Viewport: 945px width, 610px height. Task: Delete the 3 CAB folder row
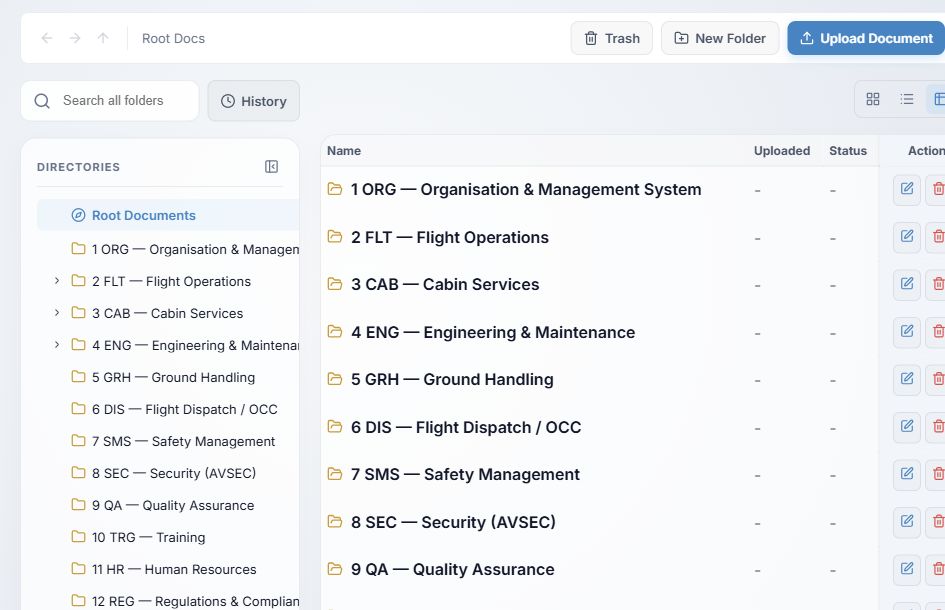click(x=937, y=285)
